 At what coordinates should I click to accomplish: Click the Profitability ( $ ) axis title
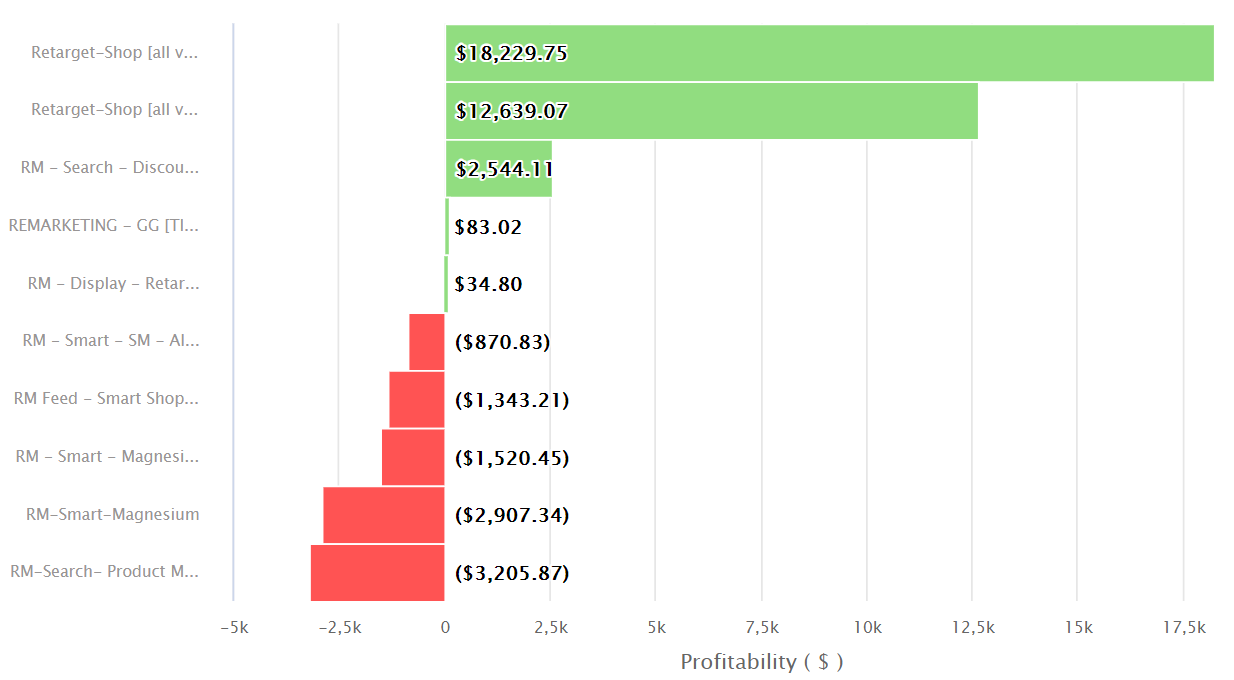(762, 662)
